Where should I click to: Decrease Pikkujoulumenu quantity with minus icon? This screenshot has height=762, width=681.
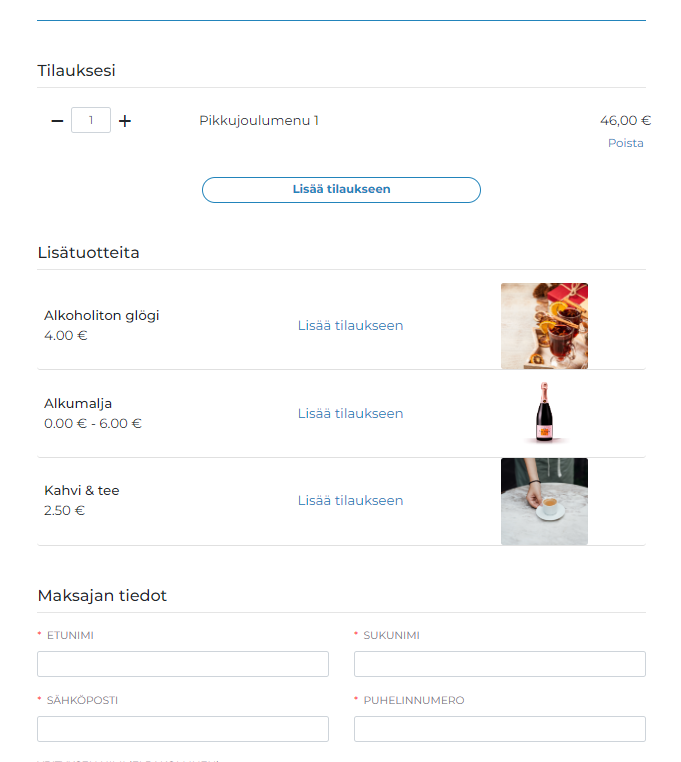(57, 121)
